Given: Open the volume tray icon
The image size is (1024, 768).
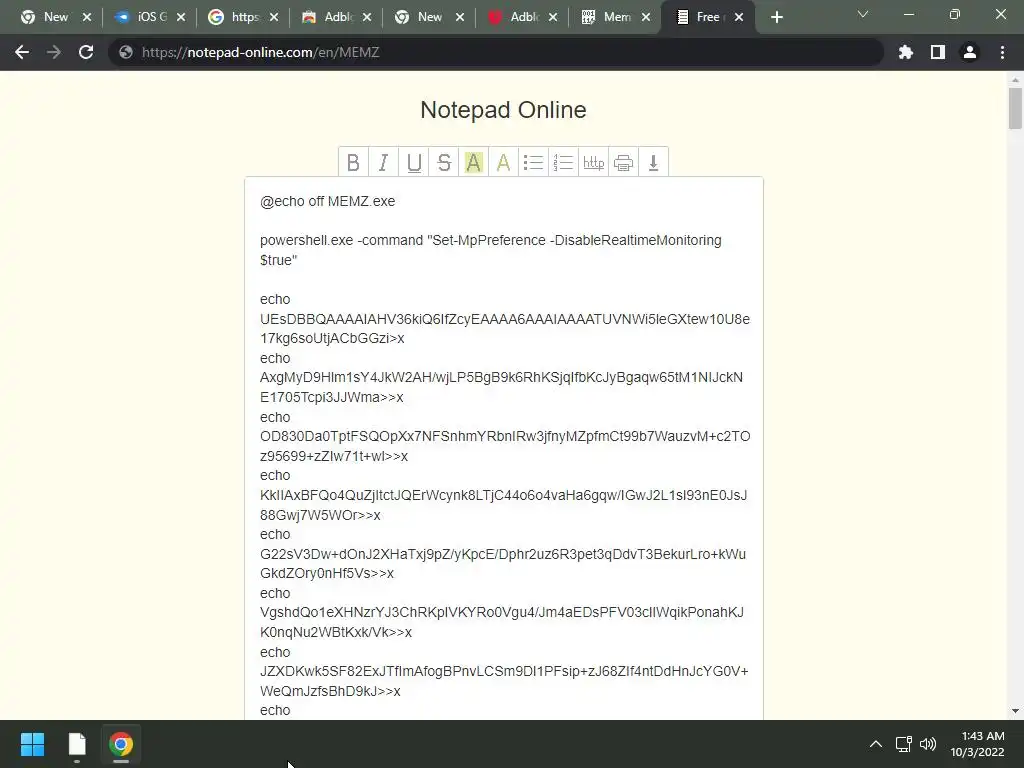Looking at the screenshot, I should click(928, 744).
